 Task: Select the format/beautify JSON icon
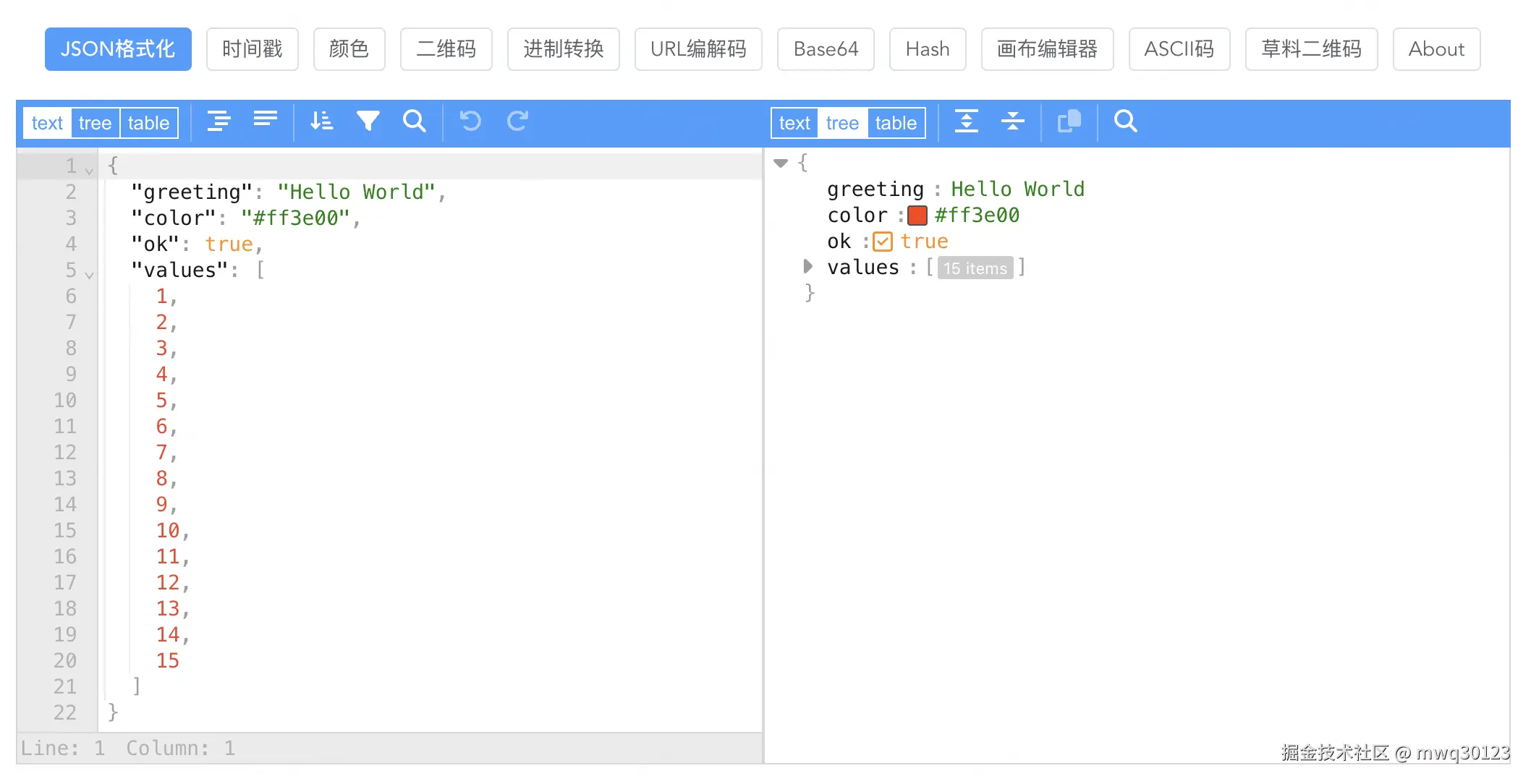tap(219, 121)
